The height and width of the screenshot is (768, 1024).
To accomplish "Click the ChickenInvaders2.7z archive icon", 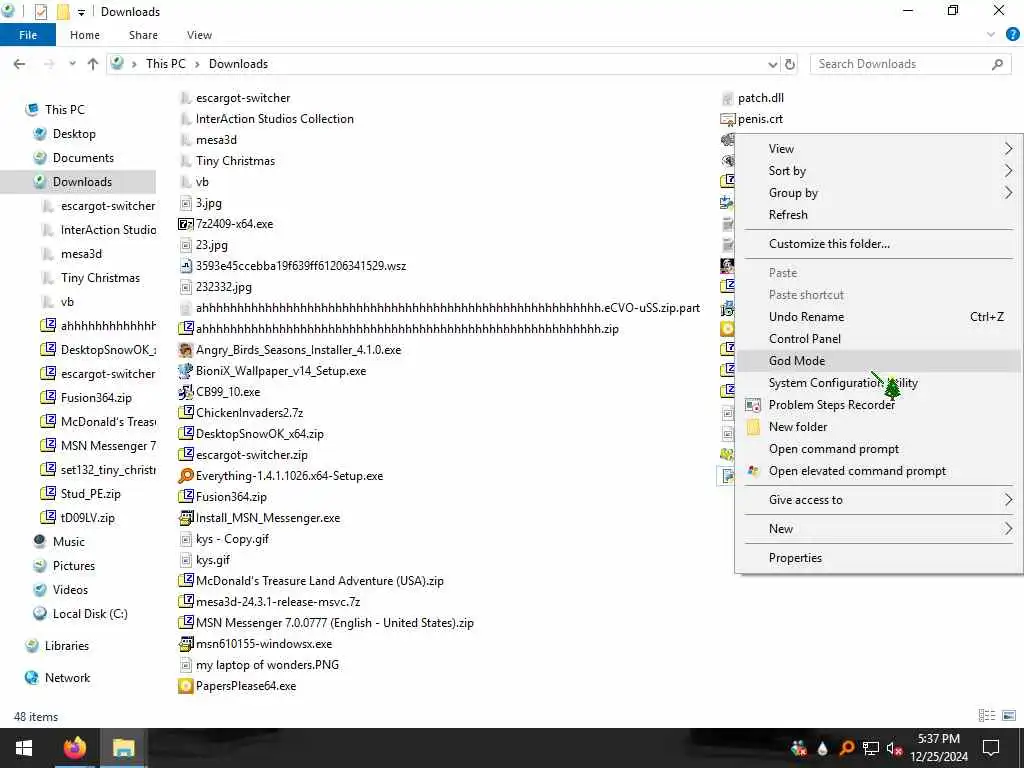I will (185, 413).
